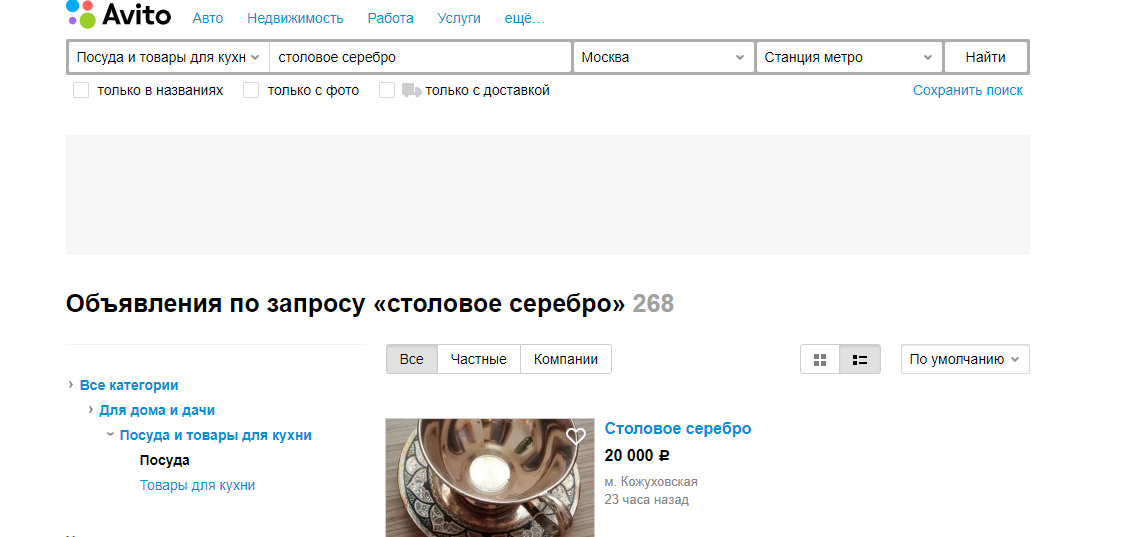This screenshot has height=537, width=1122.
Task: Toggle the delivery truck filter
Action: click(x=411, y=90)
